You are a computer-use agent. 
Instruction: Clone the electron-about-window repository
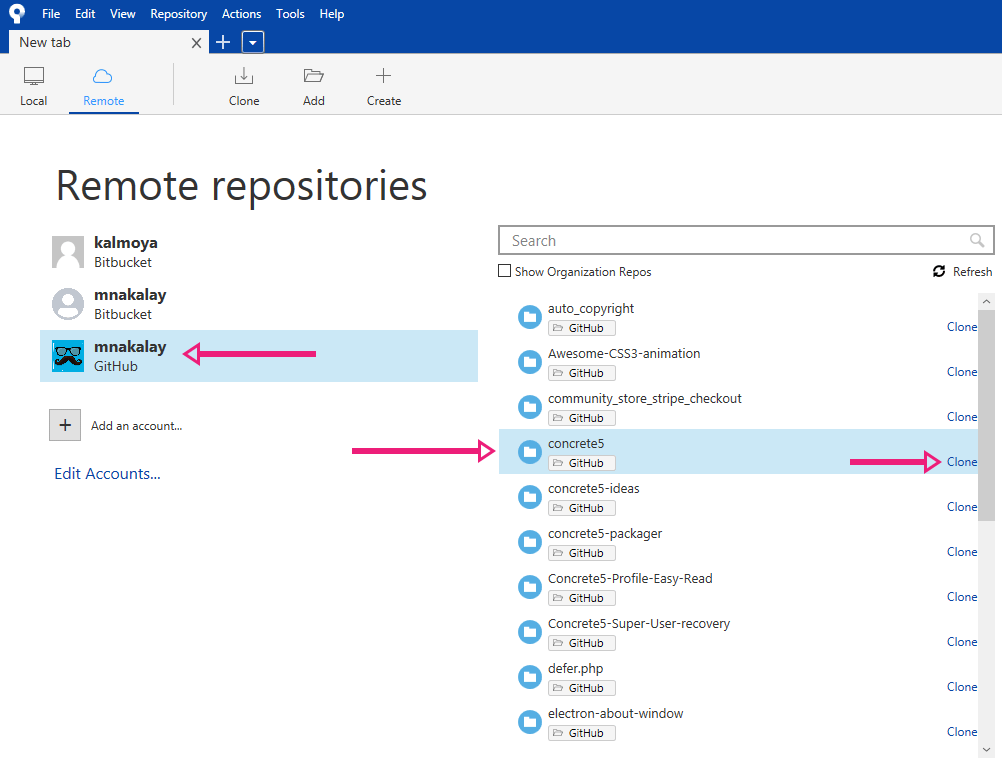tap(962, 731)
